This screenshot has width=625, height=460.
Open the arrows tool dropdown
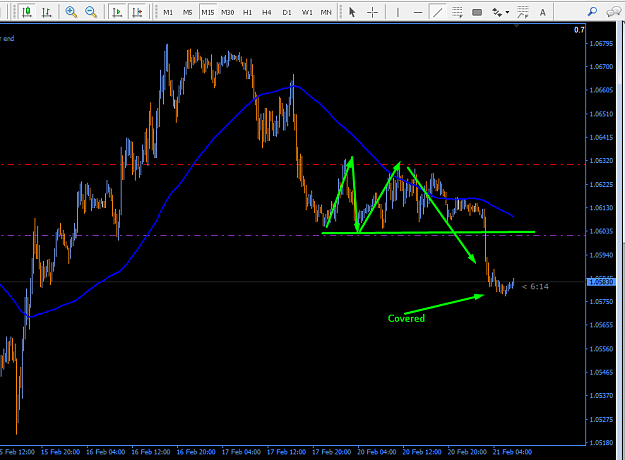pos(507,12)
